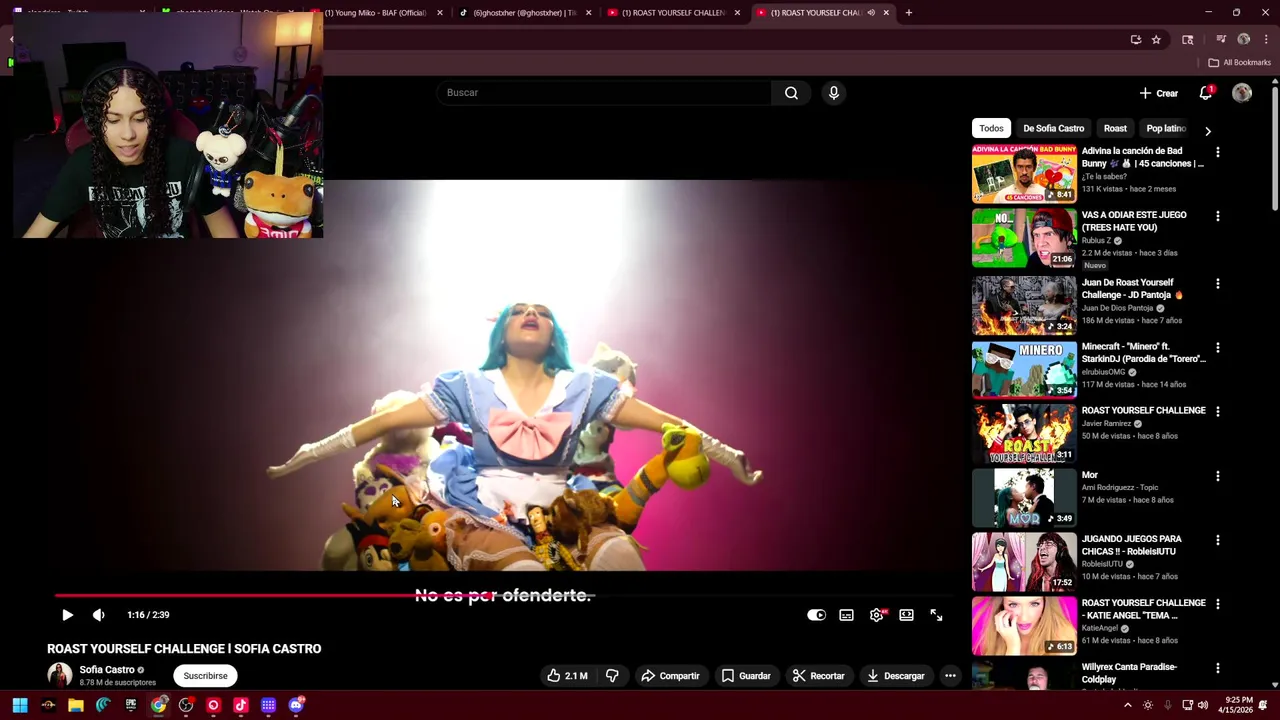Open the Epic Games taskbar icon
The width and height of the screenshot is (1280, 720).
pyautogui.click(x=131, y=705)
